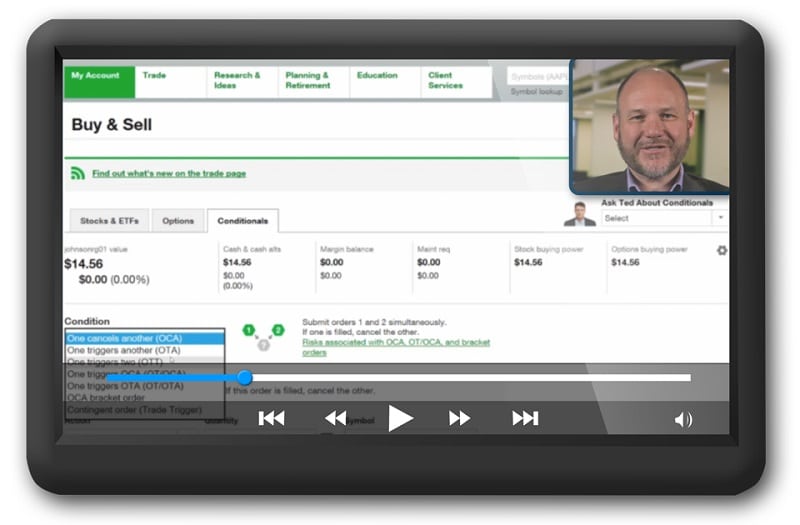This screenshot has height=525, width=800.
Task: Select Contingent order (Trade Trigger) option
Action: (134, 410)
